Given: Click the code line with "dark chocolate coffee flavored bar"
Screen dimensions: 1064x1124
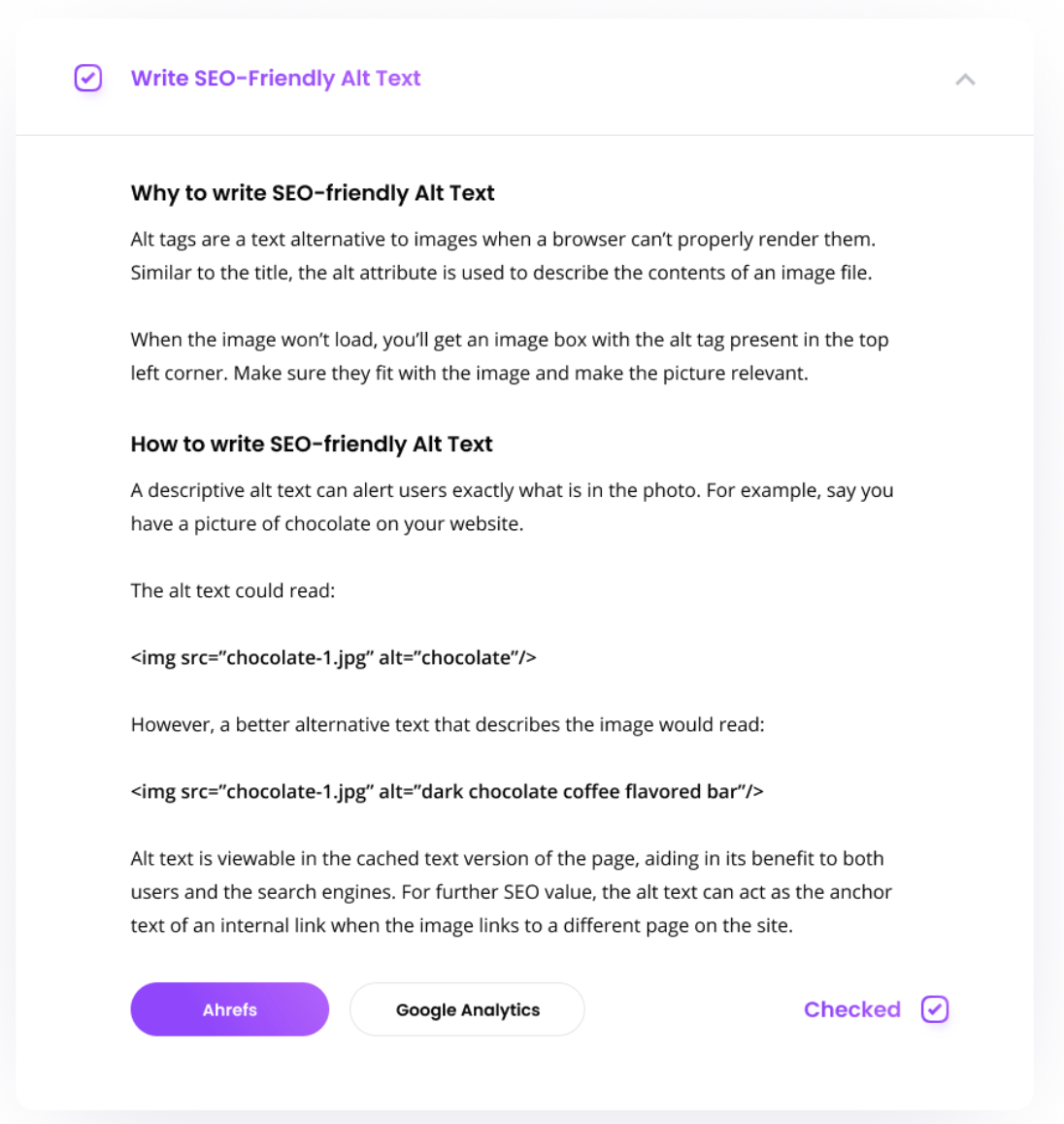Looking at the screenshot, I should point(447,791).
